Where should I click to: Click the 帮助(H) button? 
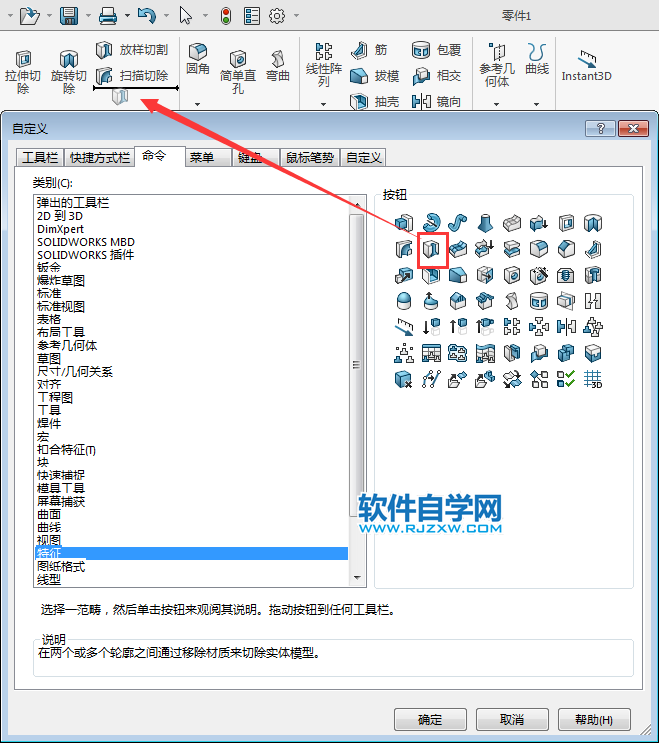click(594, 719)
